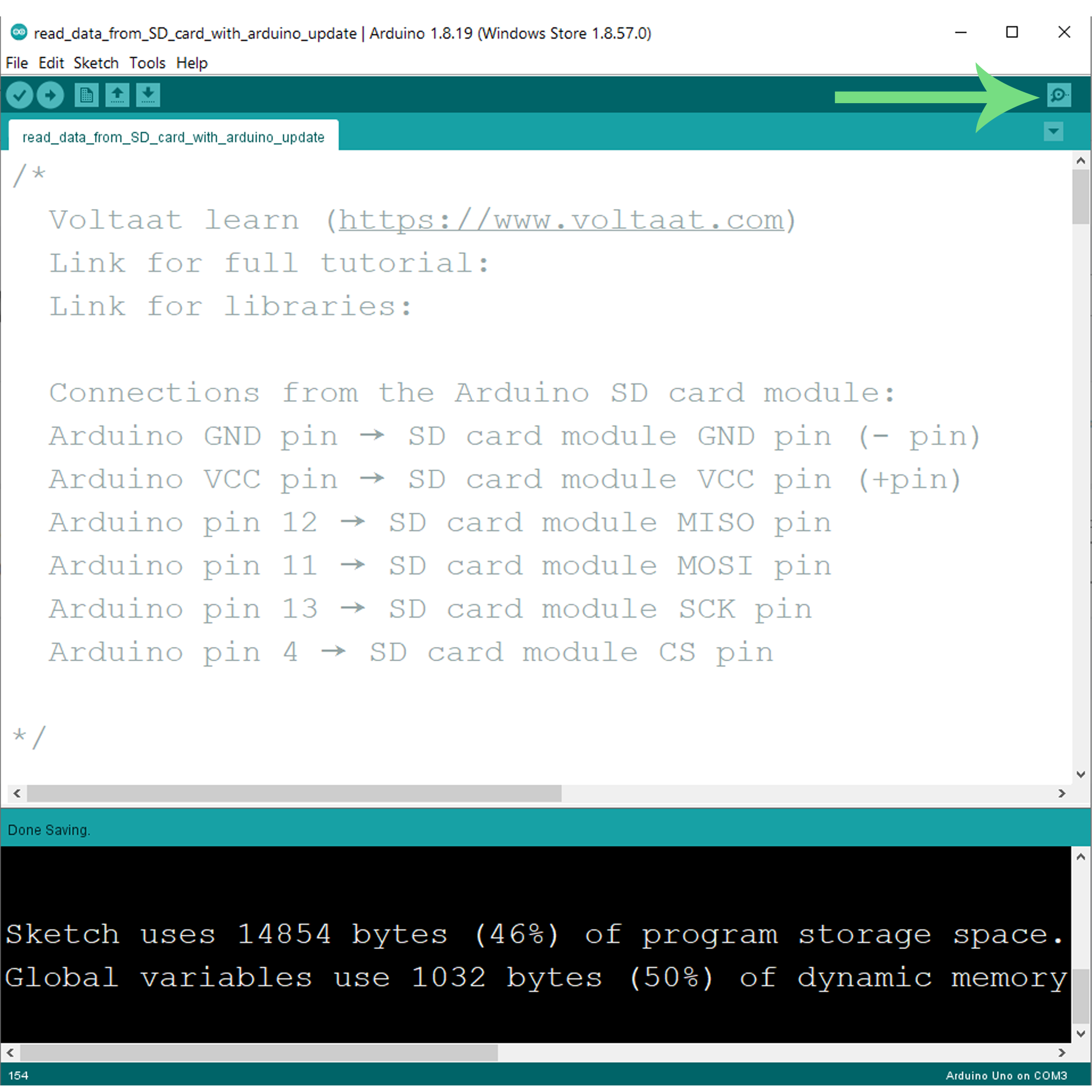Click the console vertical scrollbar thumb
Screen dimensions: 1092x1092
(x=1081, y=996)
